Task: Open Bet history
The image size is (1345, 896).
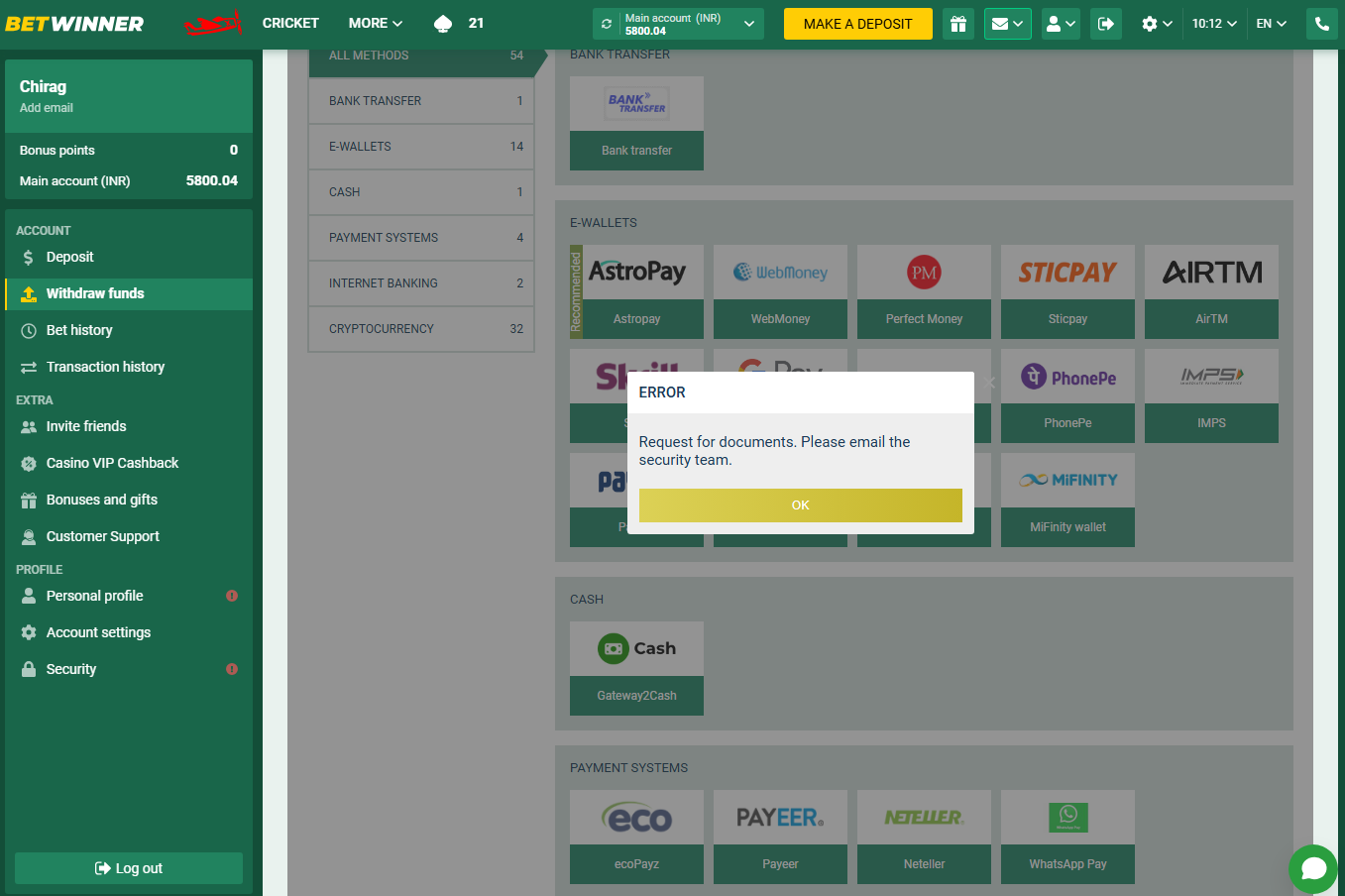Action: pos(129,330)
